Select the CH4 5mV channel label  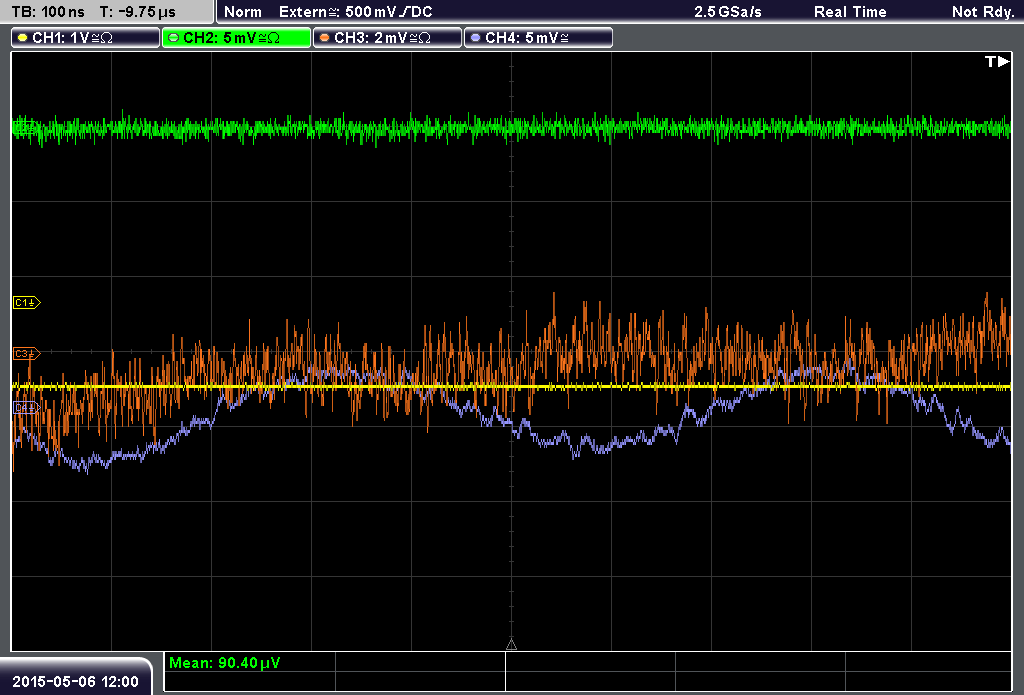pyautogui.click(x=538, y=38)
